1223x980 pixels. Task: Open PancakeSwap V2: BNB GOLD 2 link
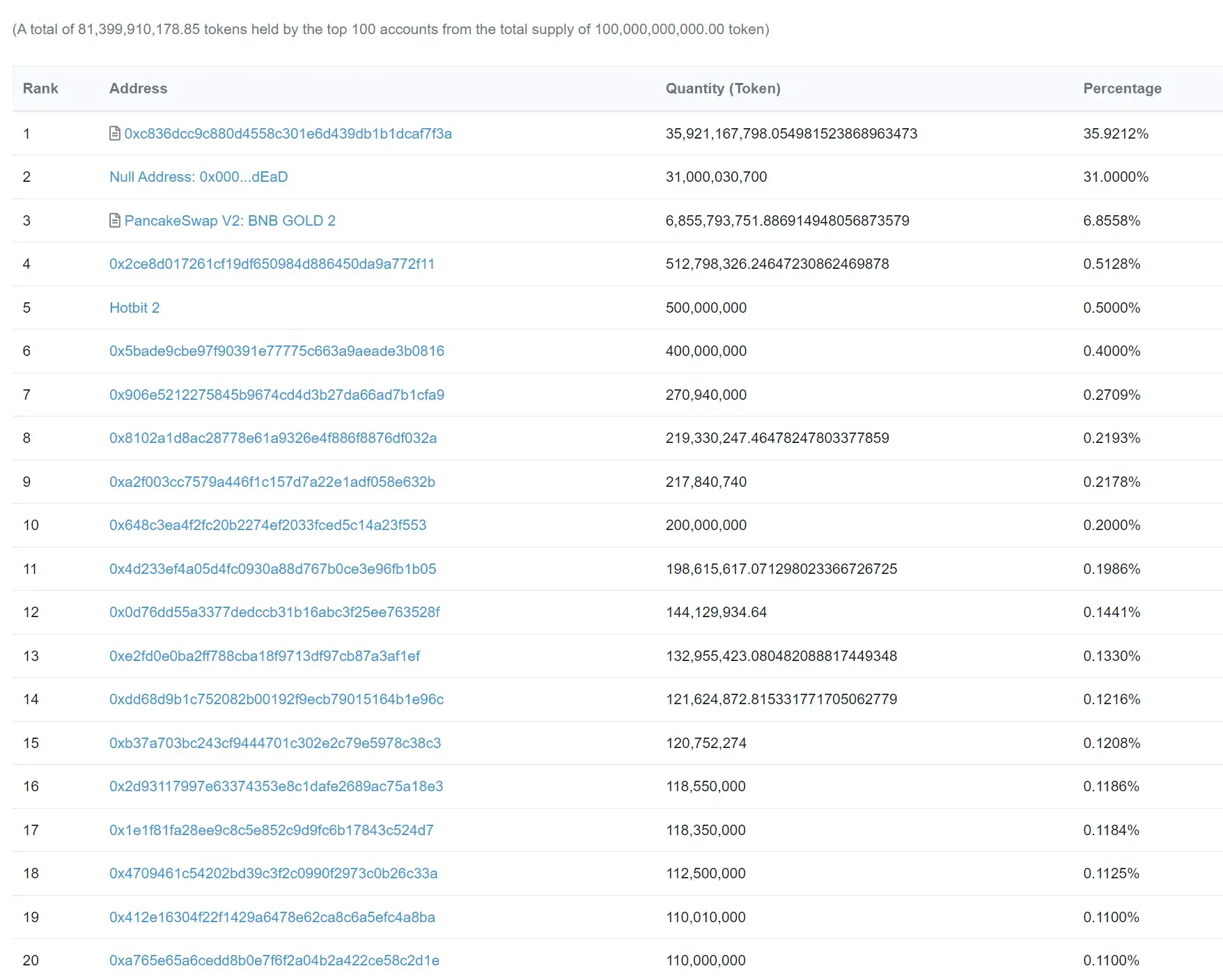point(230,220)
